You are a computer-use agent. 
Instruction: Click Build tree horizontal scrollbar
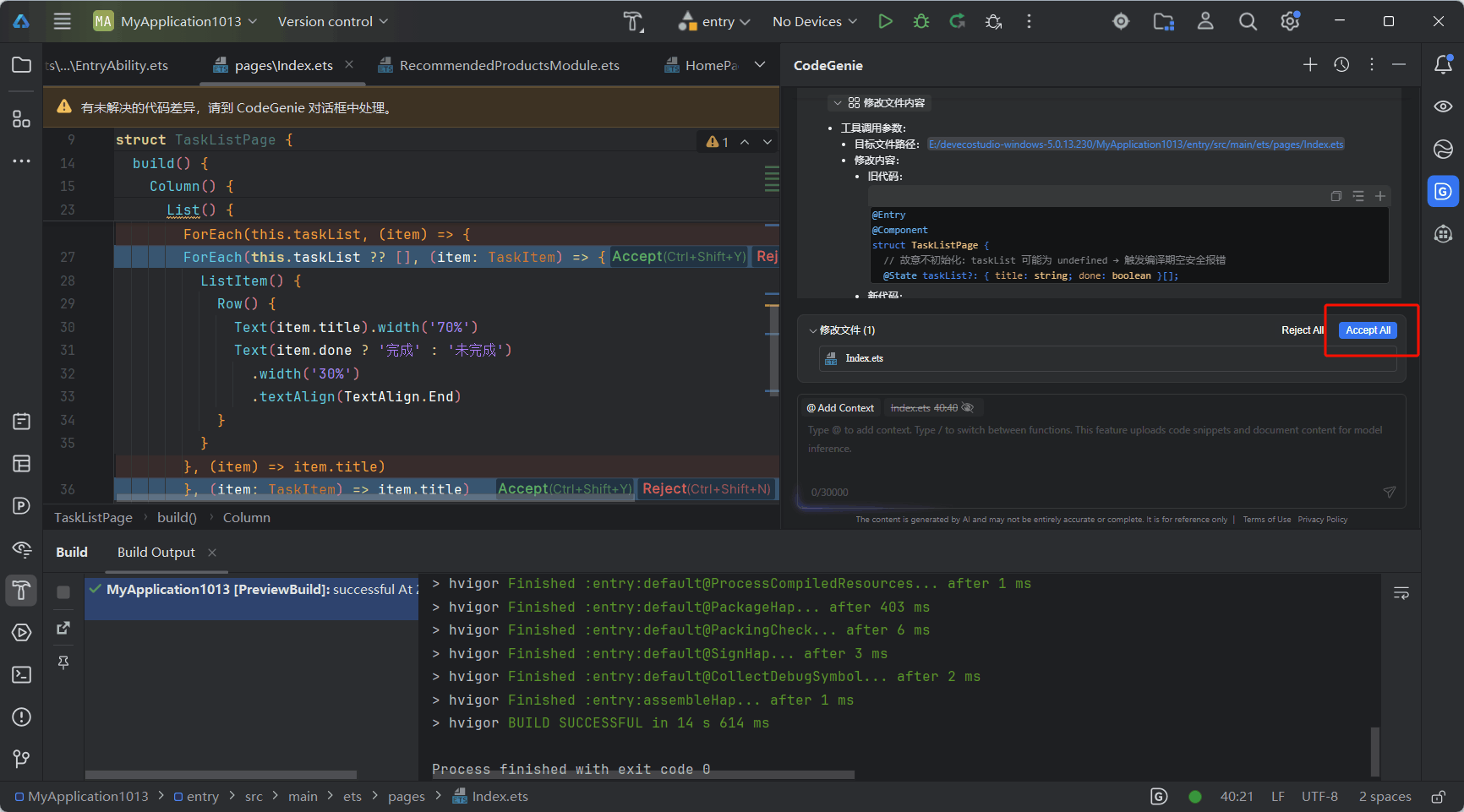pos(221,775)
